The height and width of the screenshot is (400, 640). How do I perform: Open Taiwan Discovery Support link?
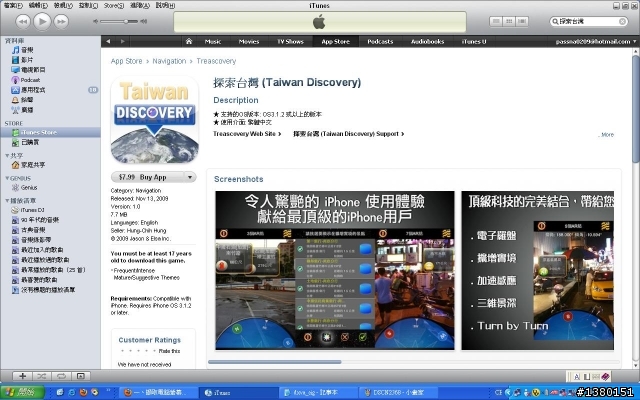(x=349, y=134)
